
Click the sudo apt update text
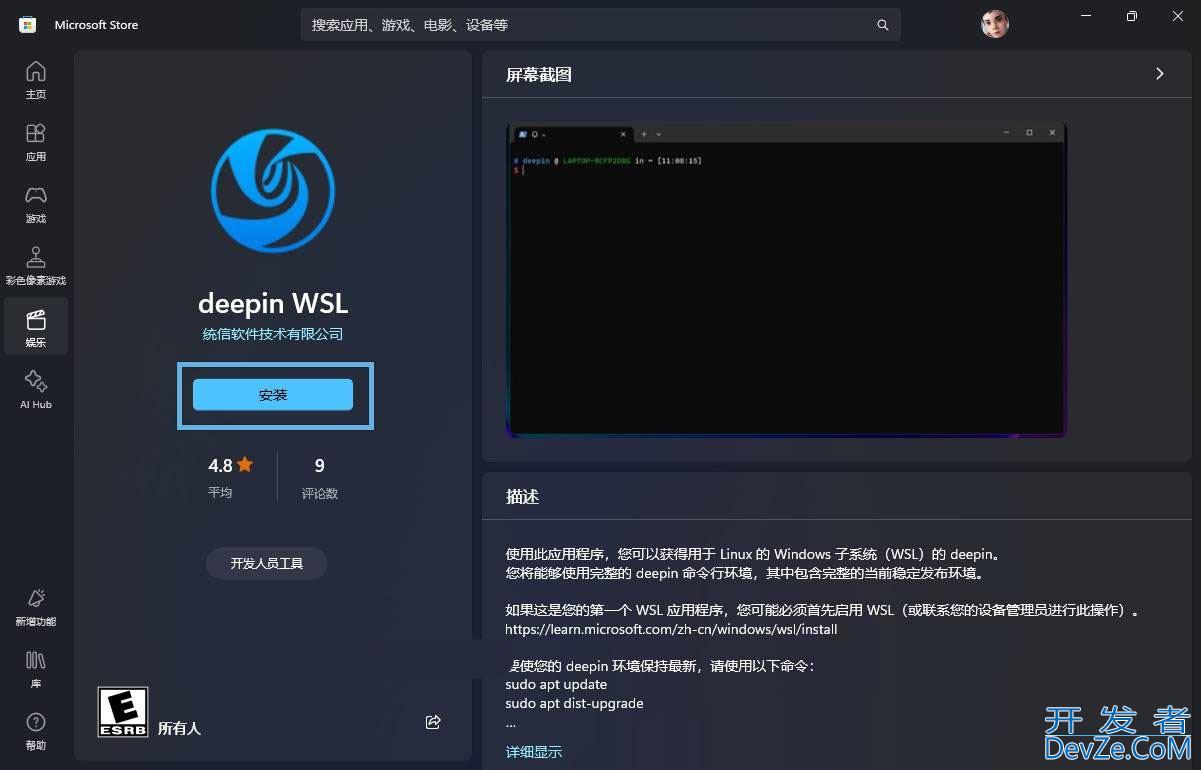pyautogui.click(x=556, y=685)
